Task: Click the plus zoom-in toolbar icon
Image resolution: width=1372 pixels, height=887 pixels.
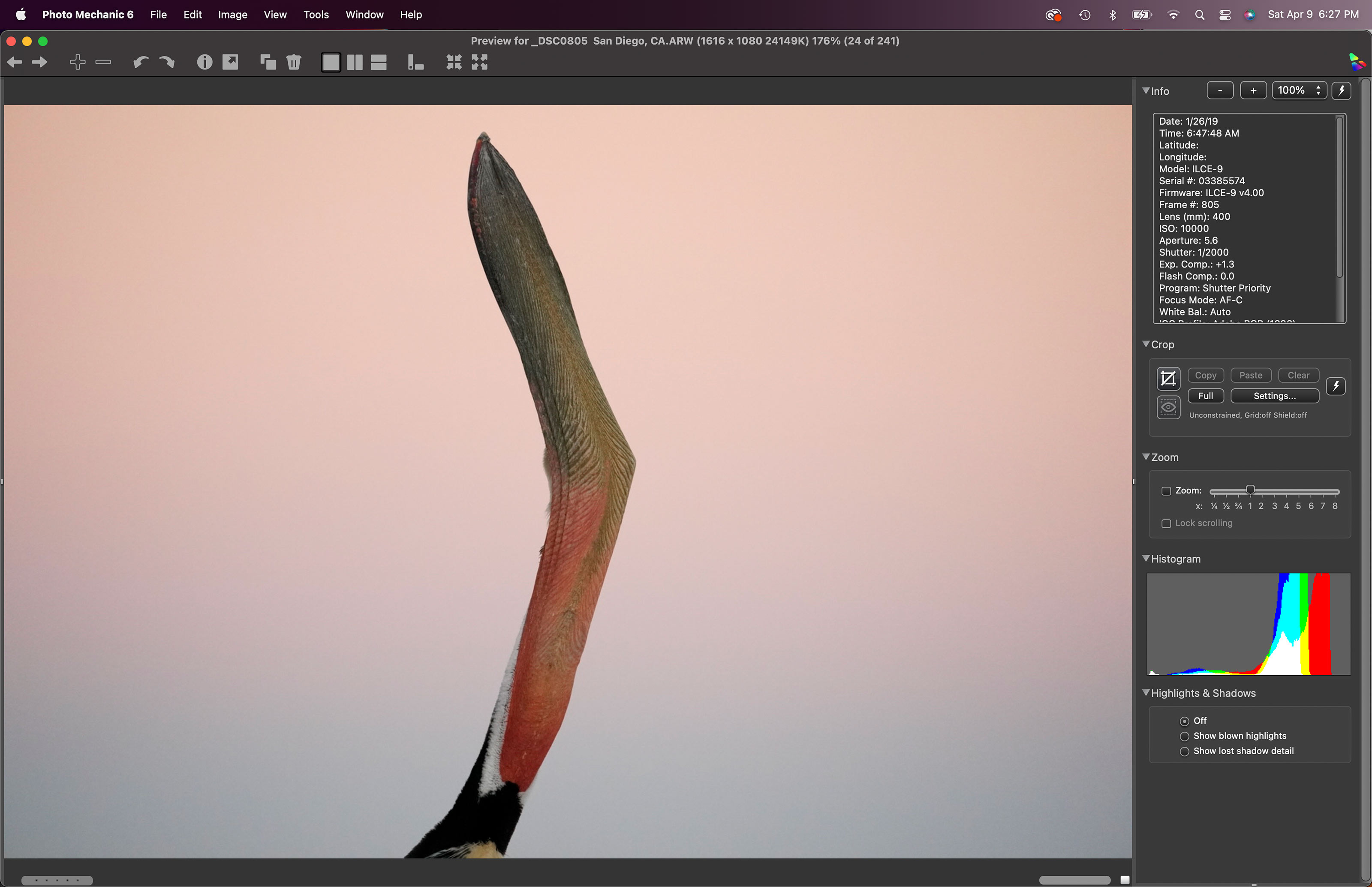Action: point(77,62)
